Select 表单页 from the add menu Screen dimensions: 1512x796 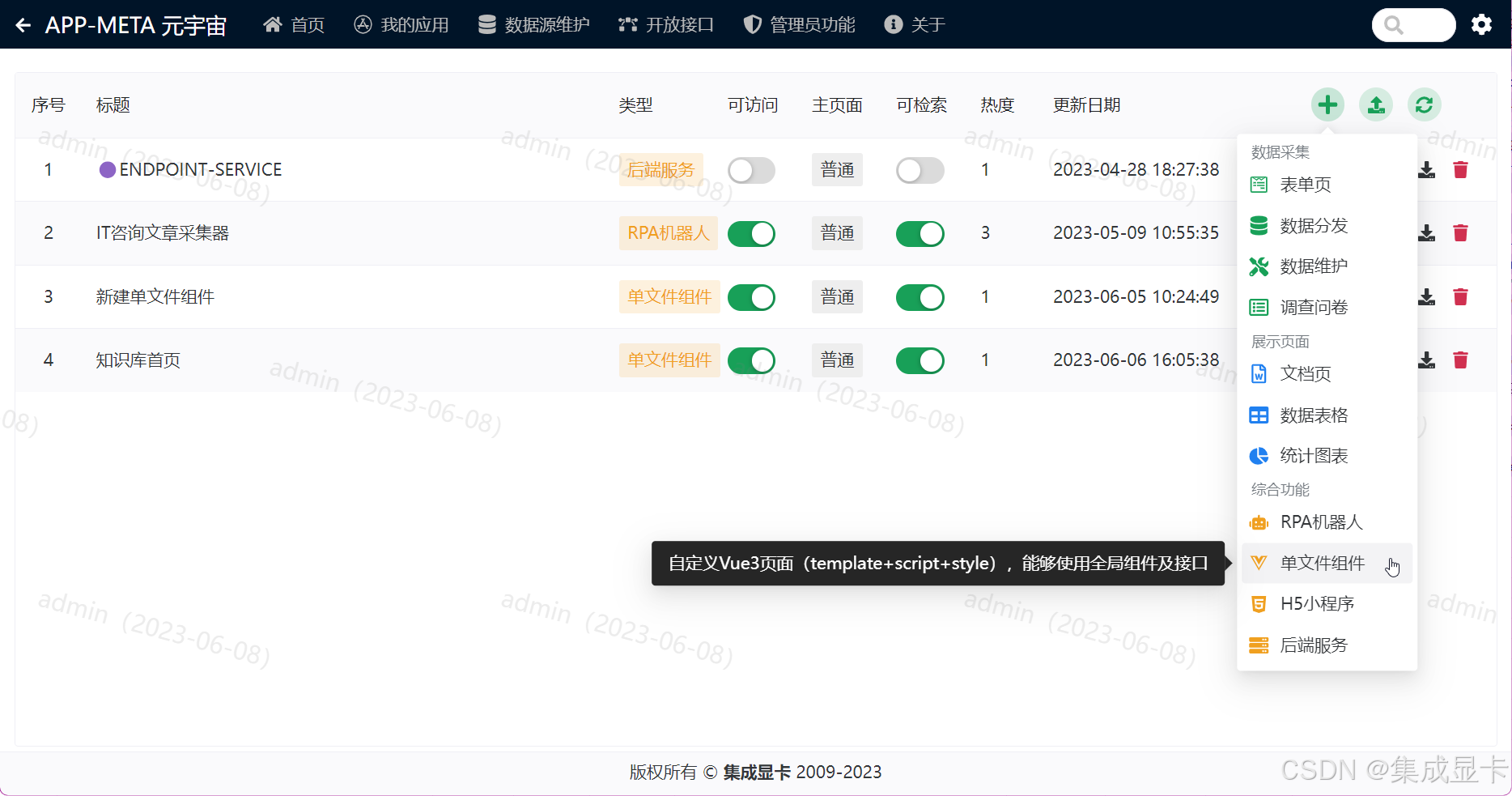[x=1327, y=185]
